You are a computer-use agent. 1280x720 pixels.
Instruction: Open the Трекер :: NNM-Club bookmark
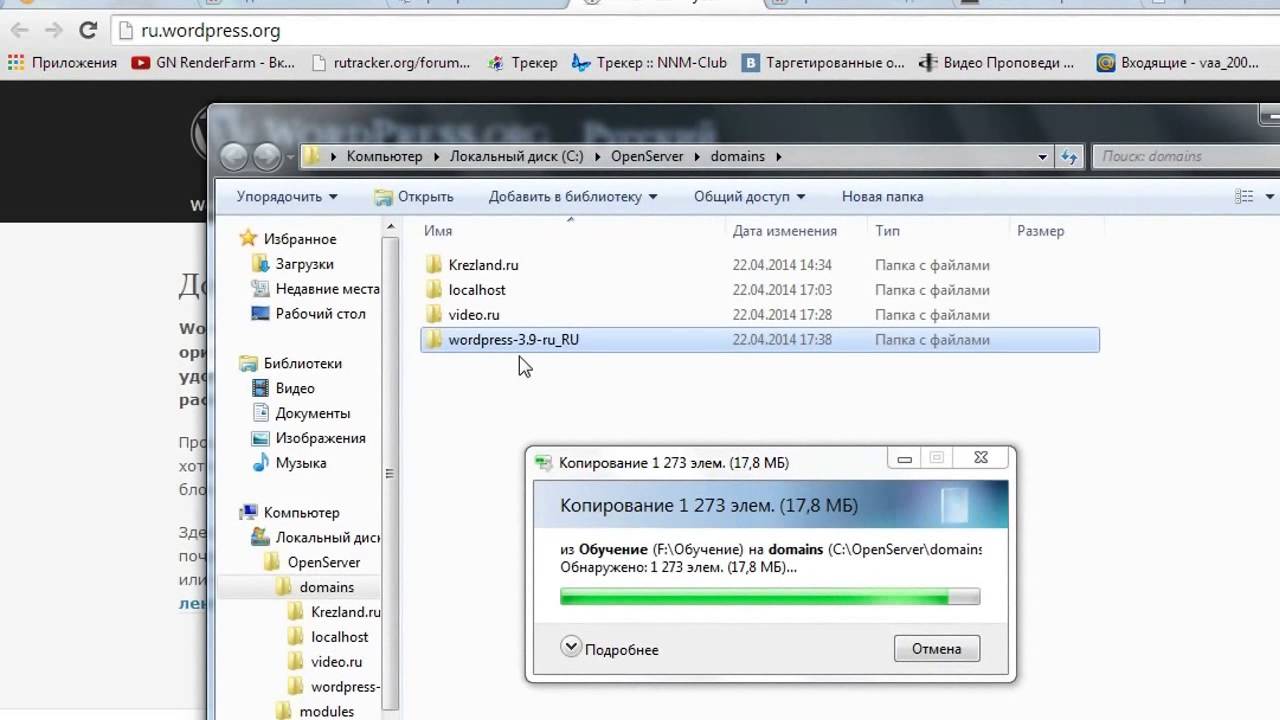[649, 62]
